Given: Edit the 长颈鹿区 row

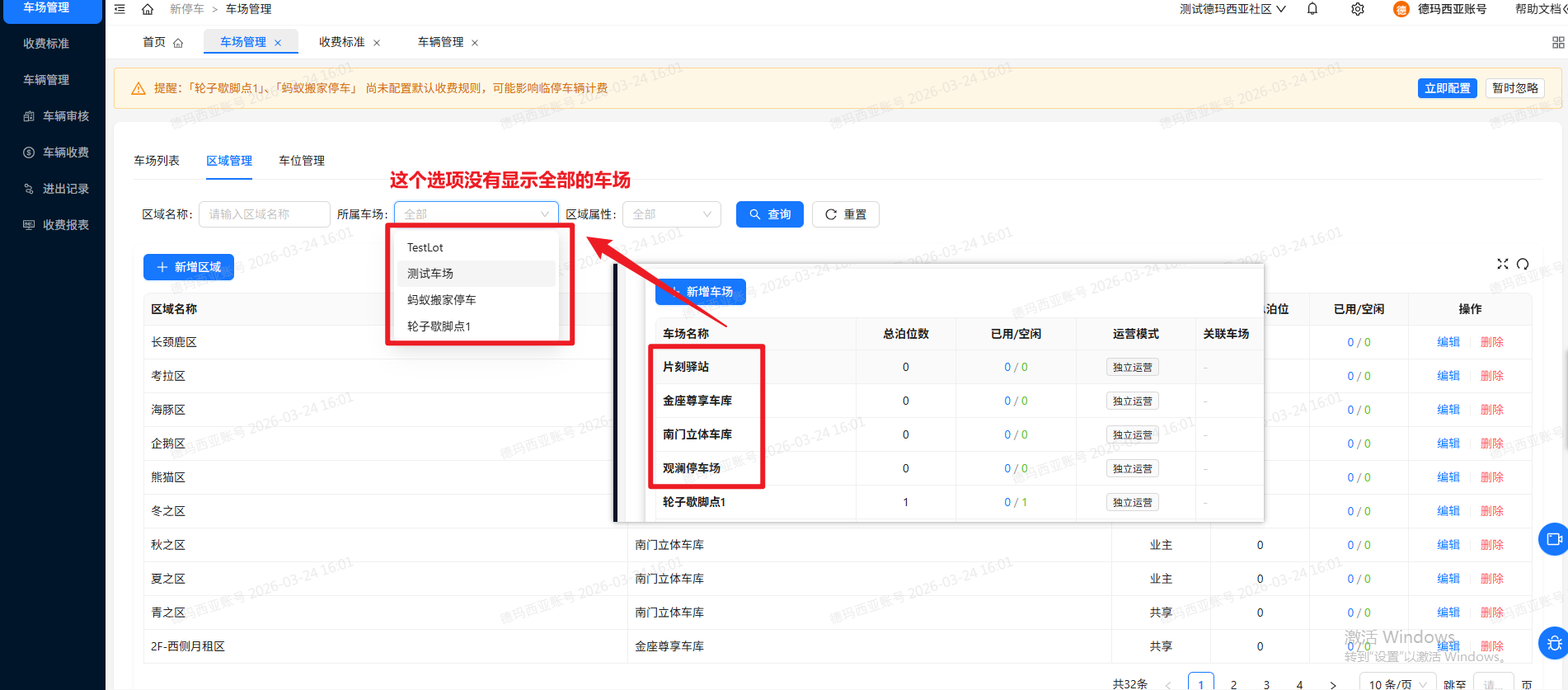Looking at the screenshot, I should [1448, 342].
